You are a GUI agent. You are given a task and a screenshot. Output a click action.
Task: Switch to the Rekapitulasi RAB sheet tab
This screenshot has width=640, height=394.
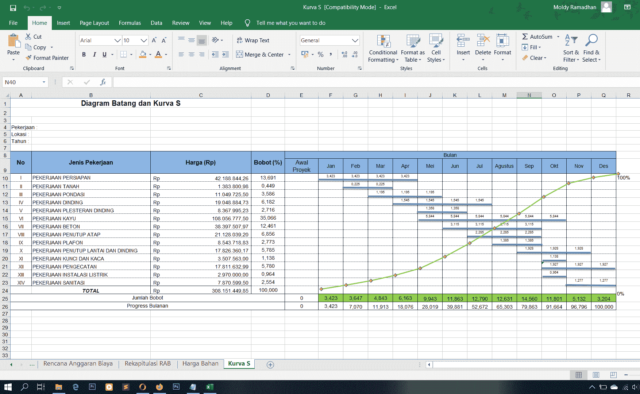[x=147, y=363]
